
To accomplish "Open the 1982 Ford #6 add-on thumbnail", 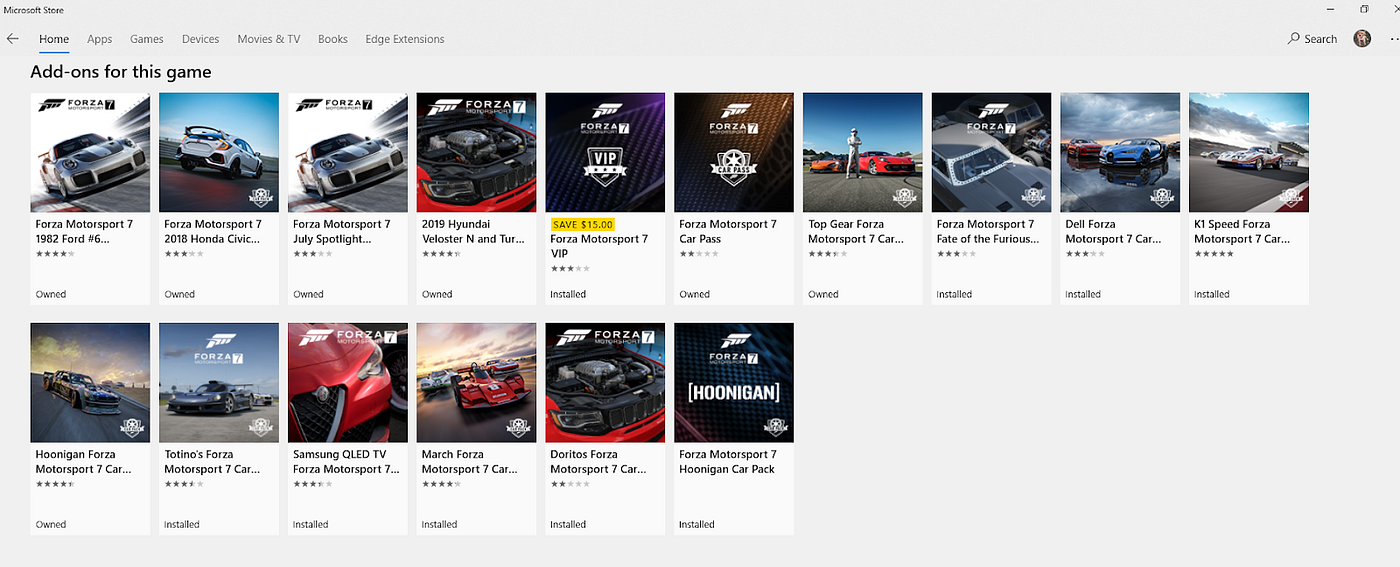I will (91, 152).
